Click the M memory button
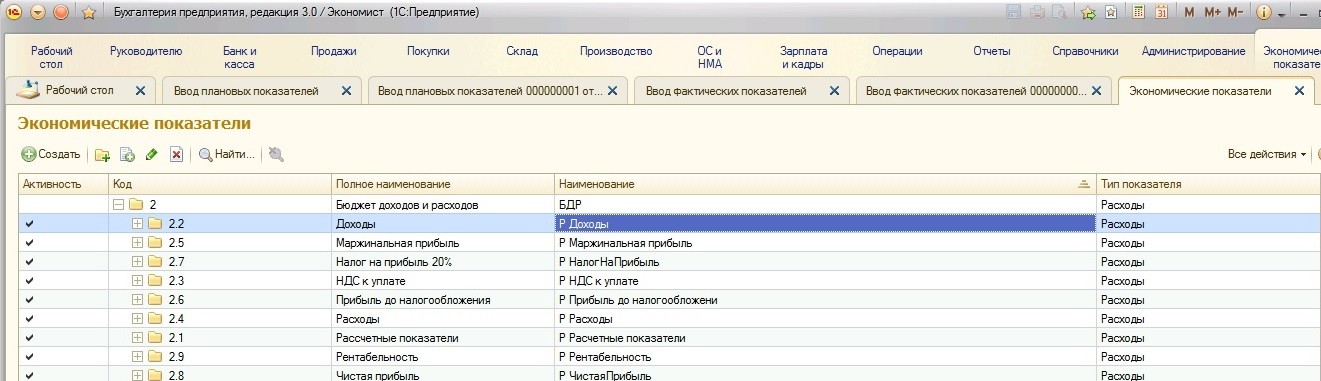Viewport: 1321px width, 381px height. [1190, 13]
